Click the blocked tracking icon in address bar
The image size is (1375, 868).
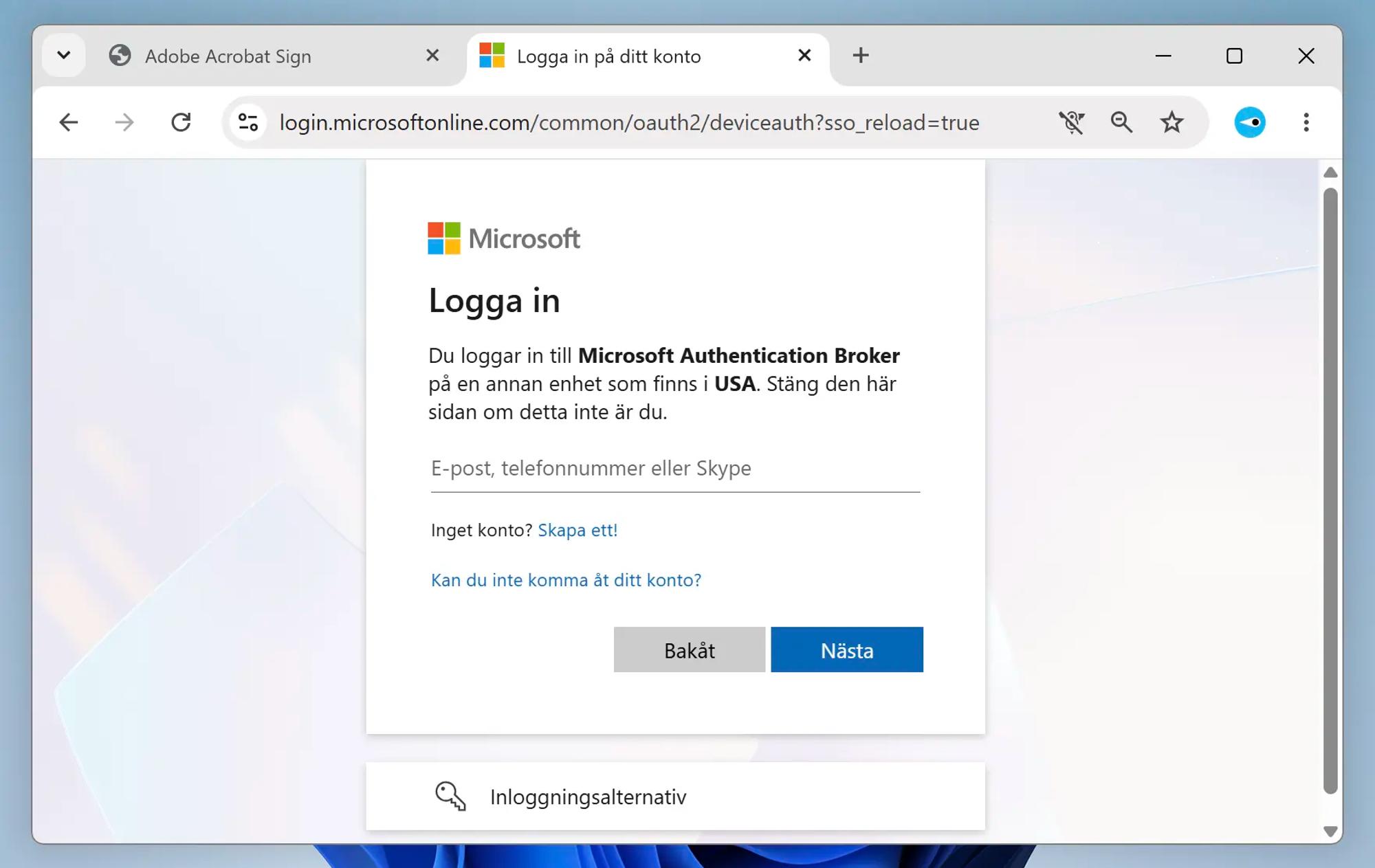(x=1071, y=122)
